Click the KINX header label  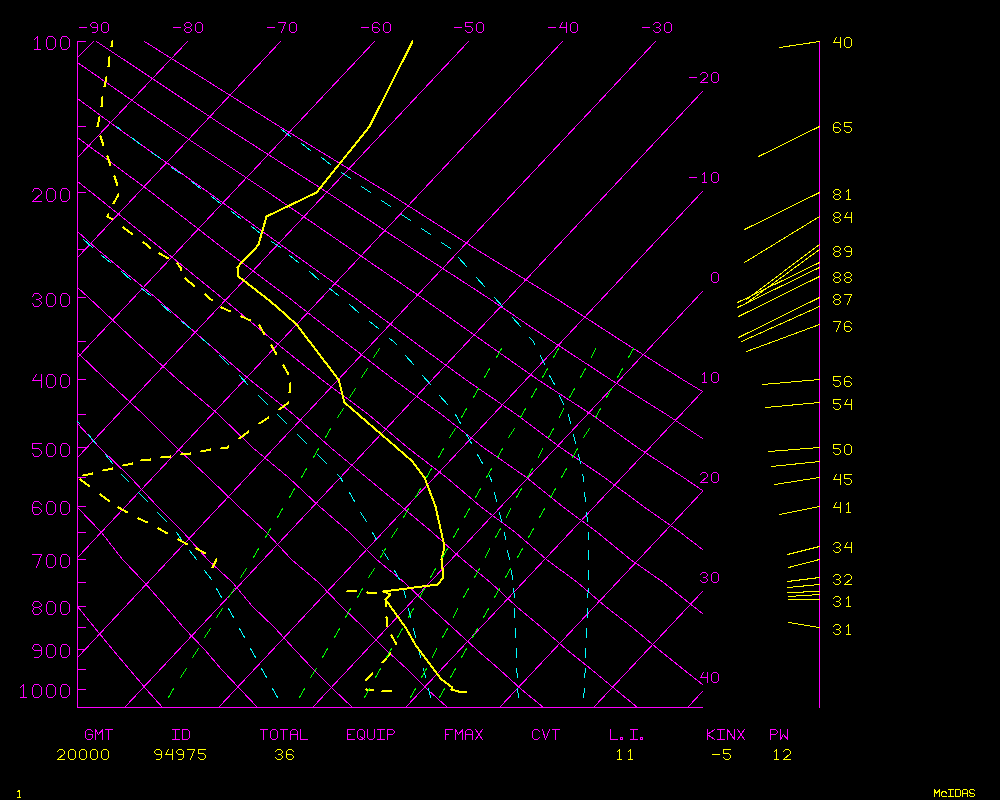(725, 735)
